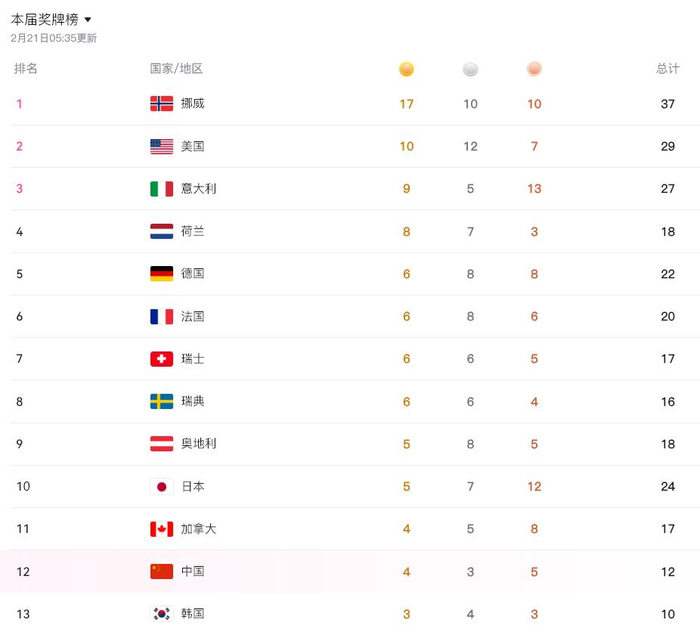
Task: Click the Italy flag icon
Action: click(161, 189)
